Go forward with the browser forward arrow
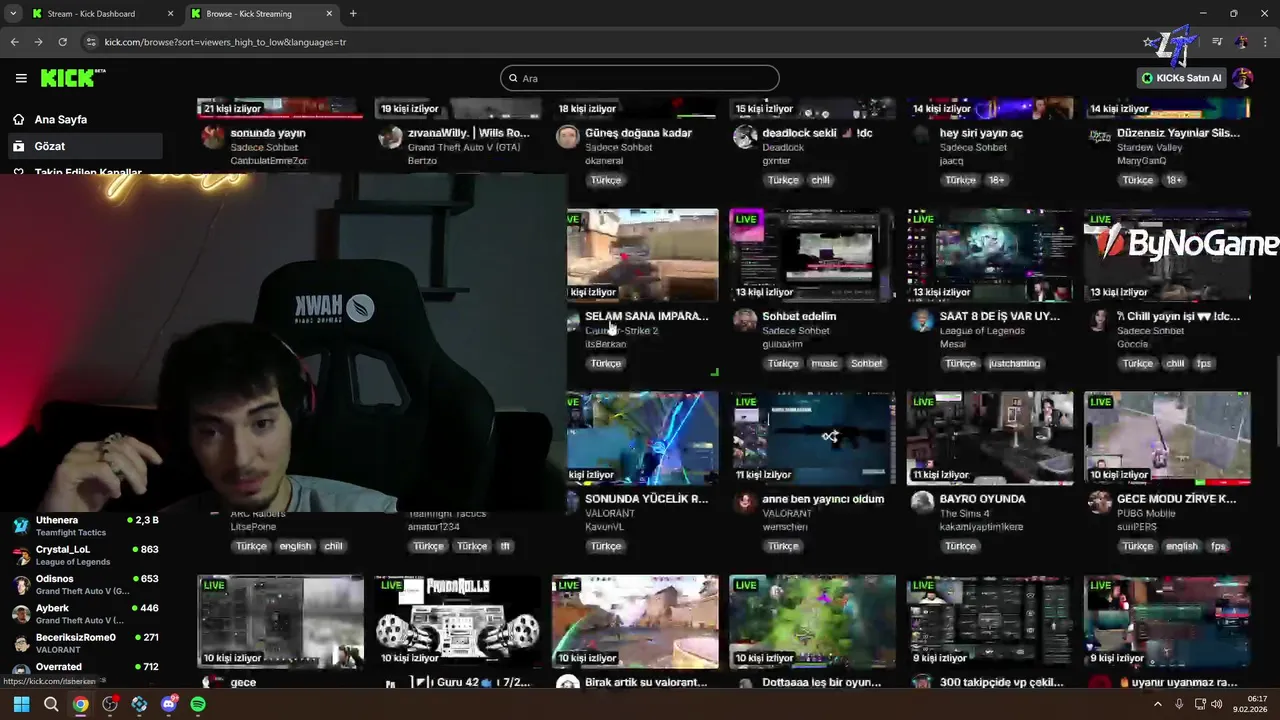 click(38, 42)
